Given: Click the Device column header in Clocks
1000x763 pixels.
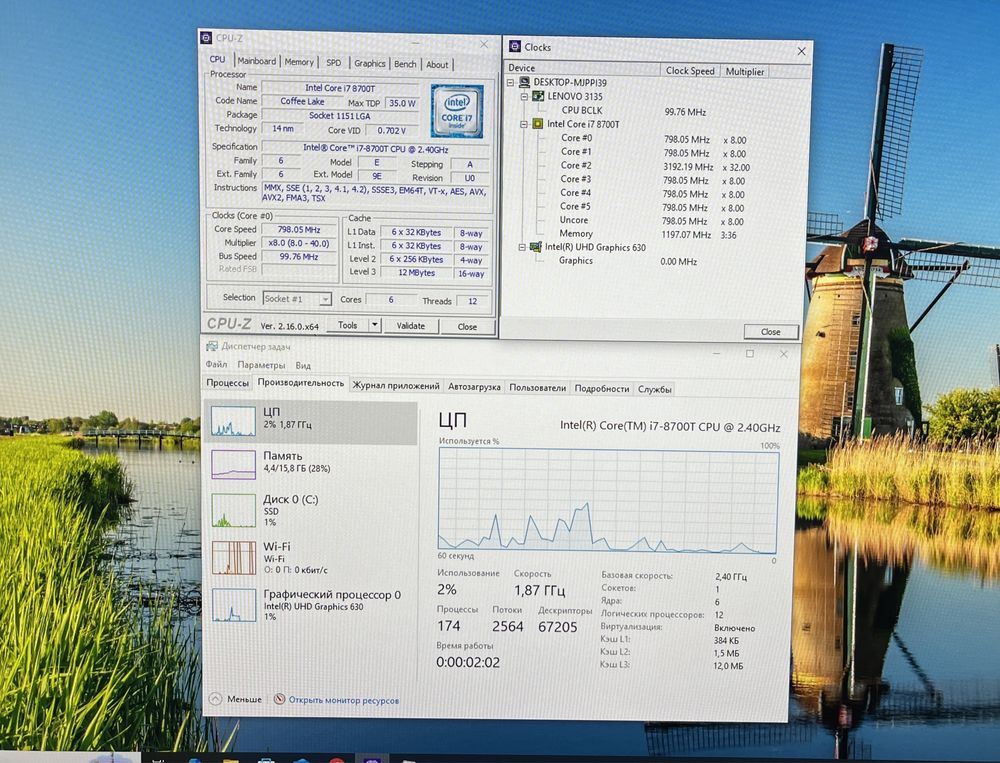Looking at the screenshot, I should click(583, 68).
